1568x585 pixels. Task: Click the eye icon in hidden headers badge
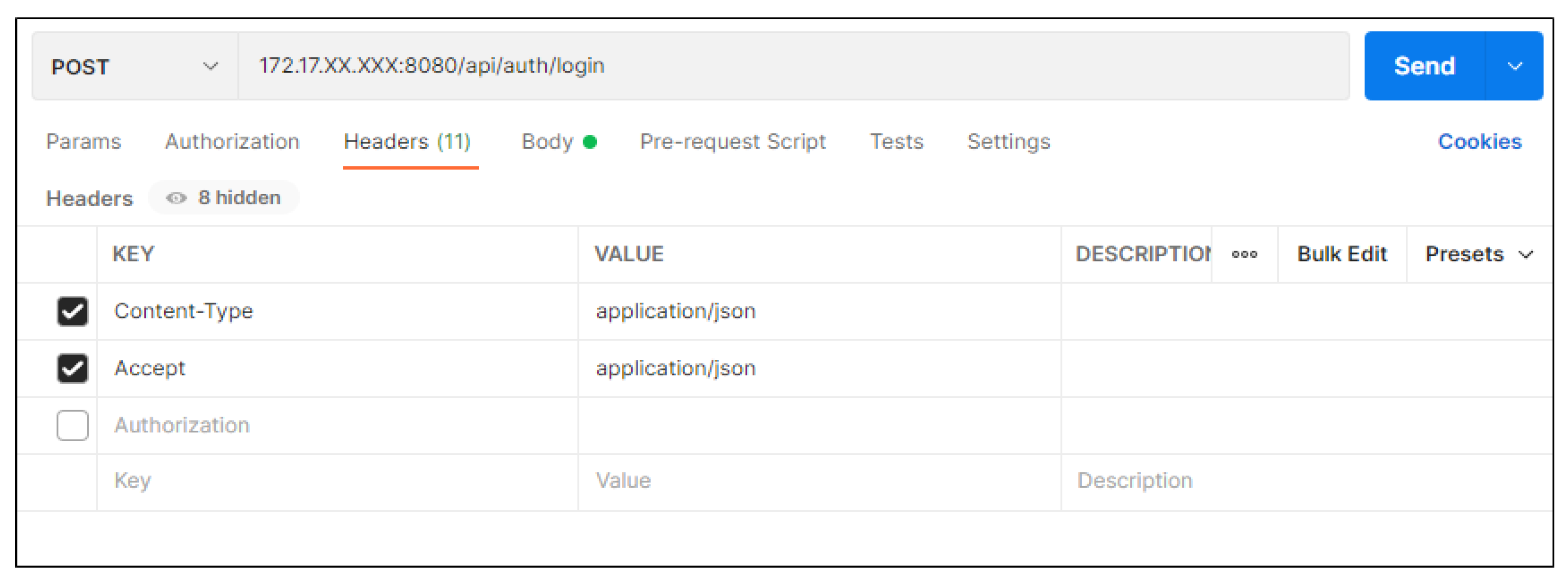(x=176, y=198)
